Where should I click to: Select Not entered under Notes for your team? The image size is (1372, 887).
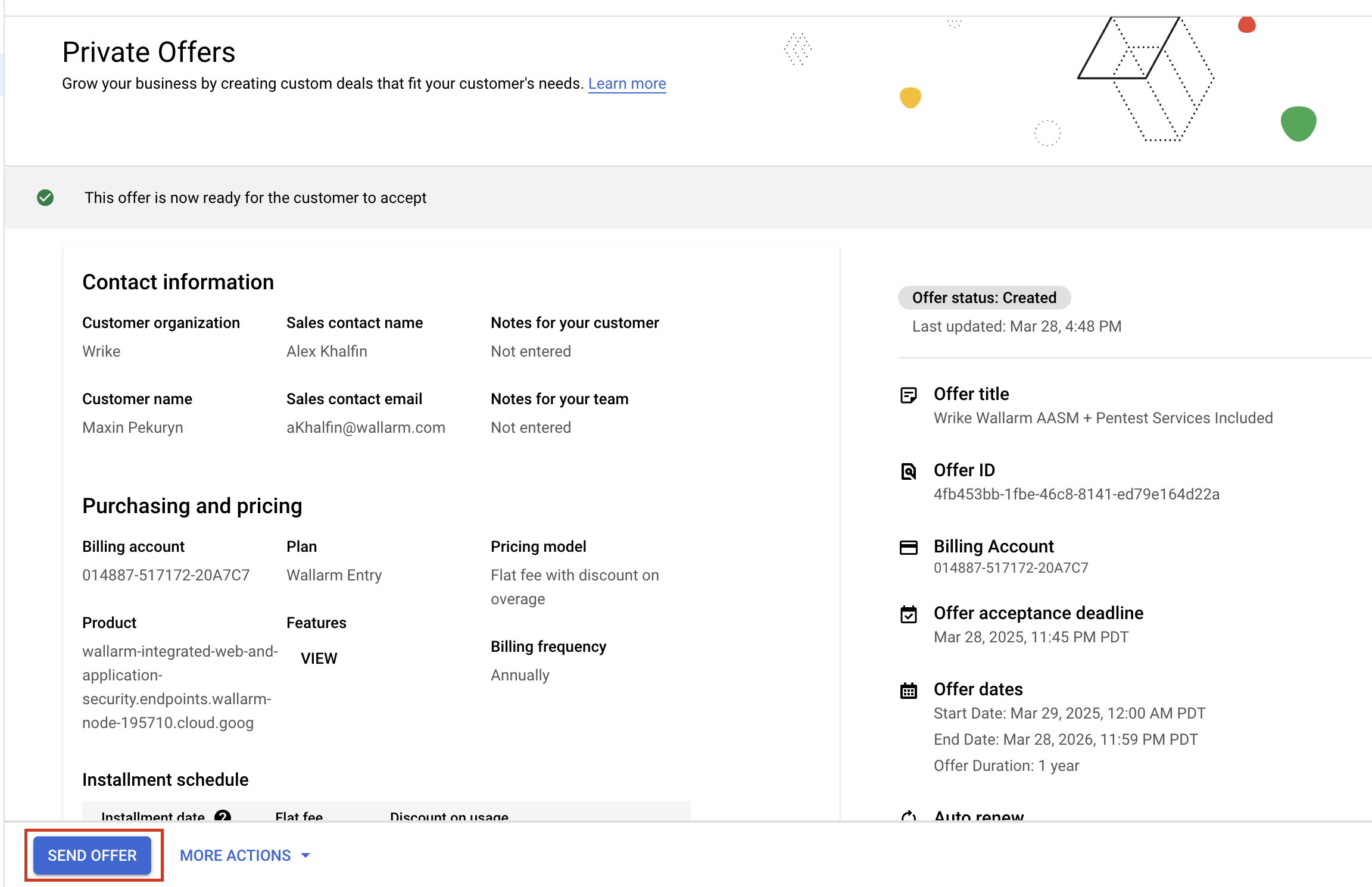coord(531,427)
